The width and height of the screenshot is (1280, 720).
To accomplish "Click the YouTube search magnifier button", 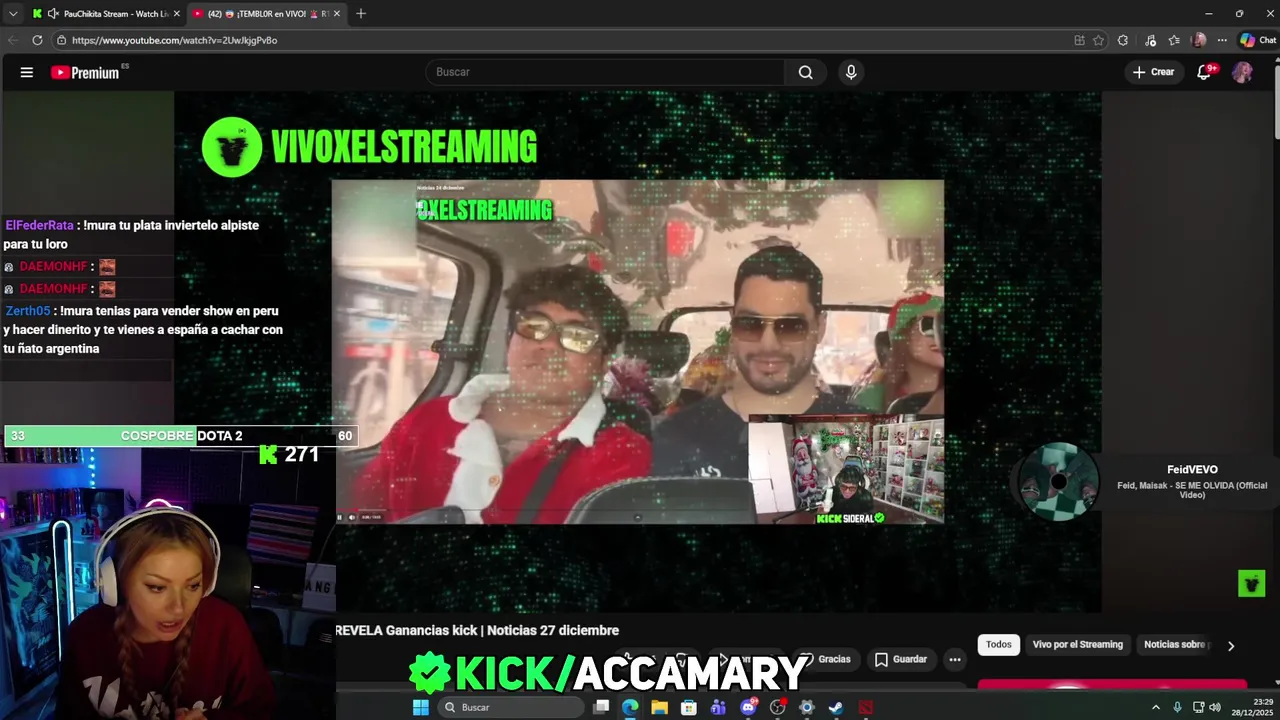I will coord(805,72).
